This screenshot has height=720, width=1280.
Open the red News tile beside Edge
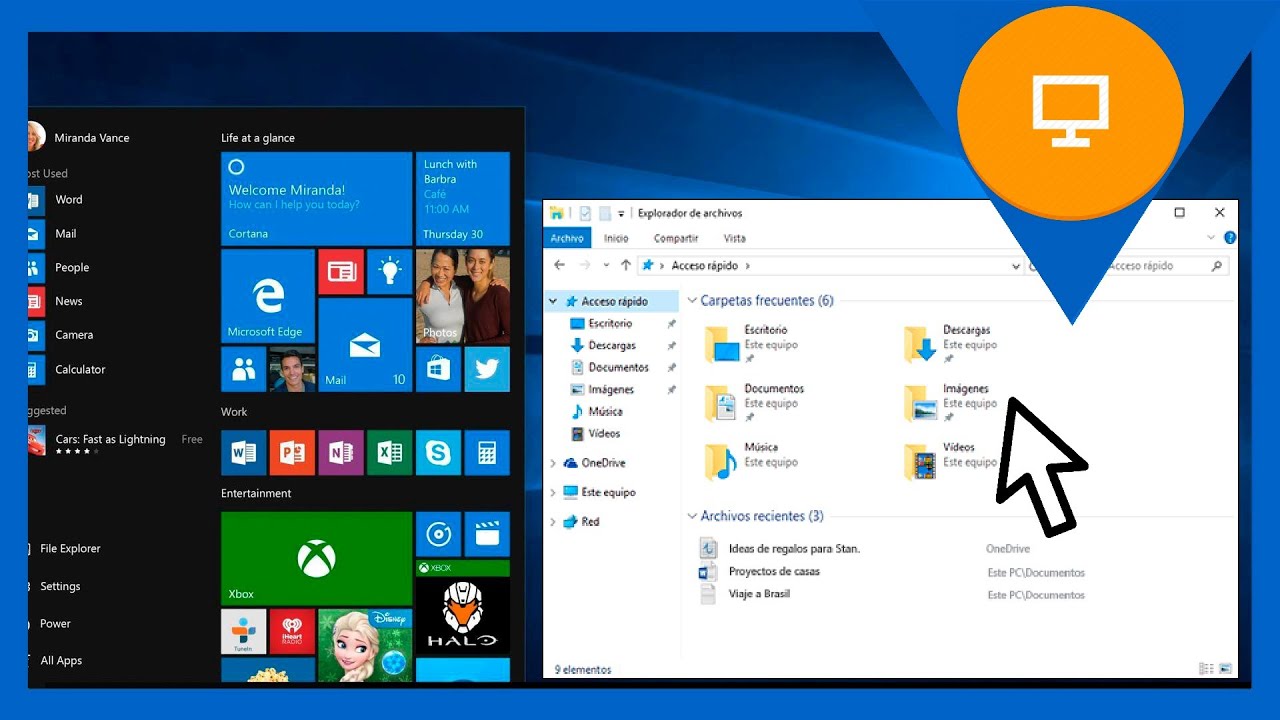click(341, 272)
